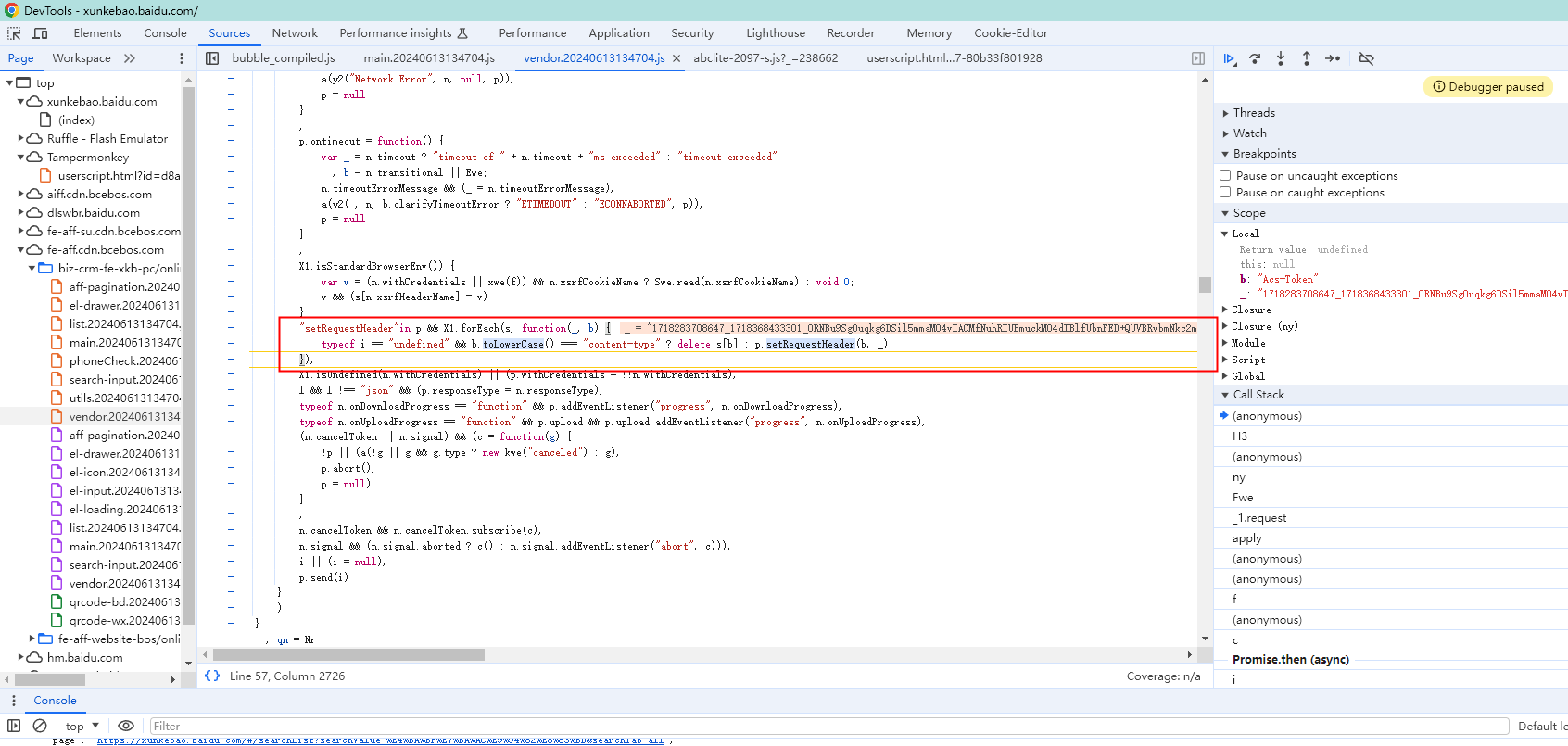
Task: Show console sidebar icon
Action: coord(14,726)
